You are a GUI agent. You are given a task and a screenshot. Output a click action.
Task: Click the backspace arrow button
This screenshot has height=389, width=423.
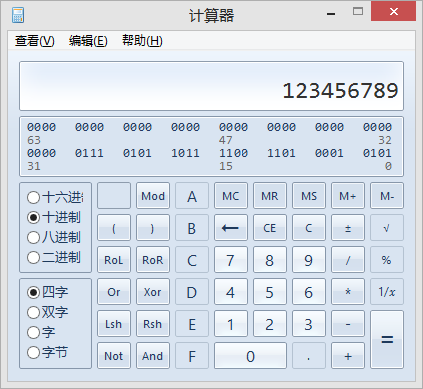coord(231,228)
